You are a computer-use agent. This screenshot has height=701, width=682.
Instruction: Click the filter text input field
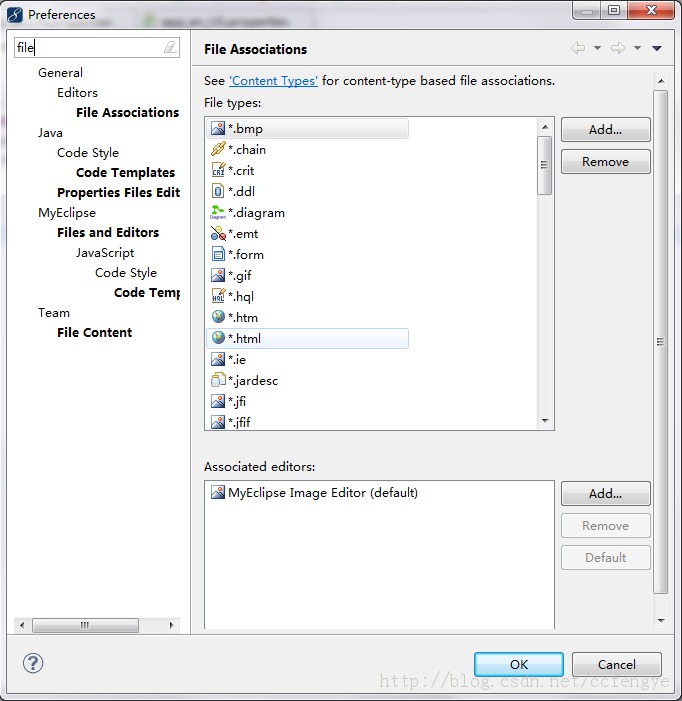point(88,48)
